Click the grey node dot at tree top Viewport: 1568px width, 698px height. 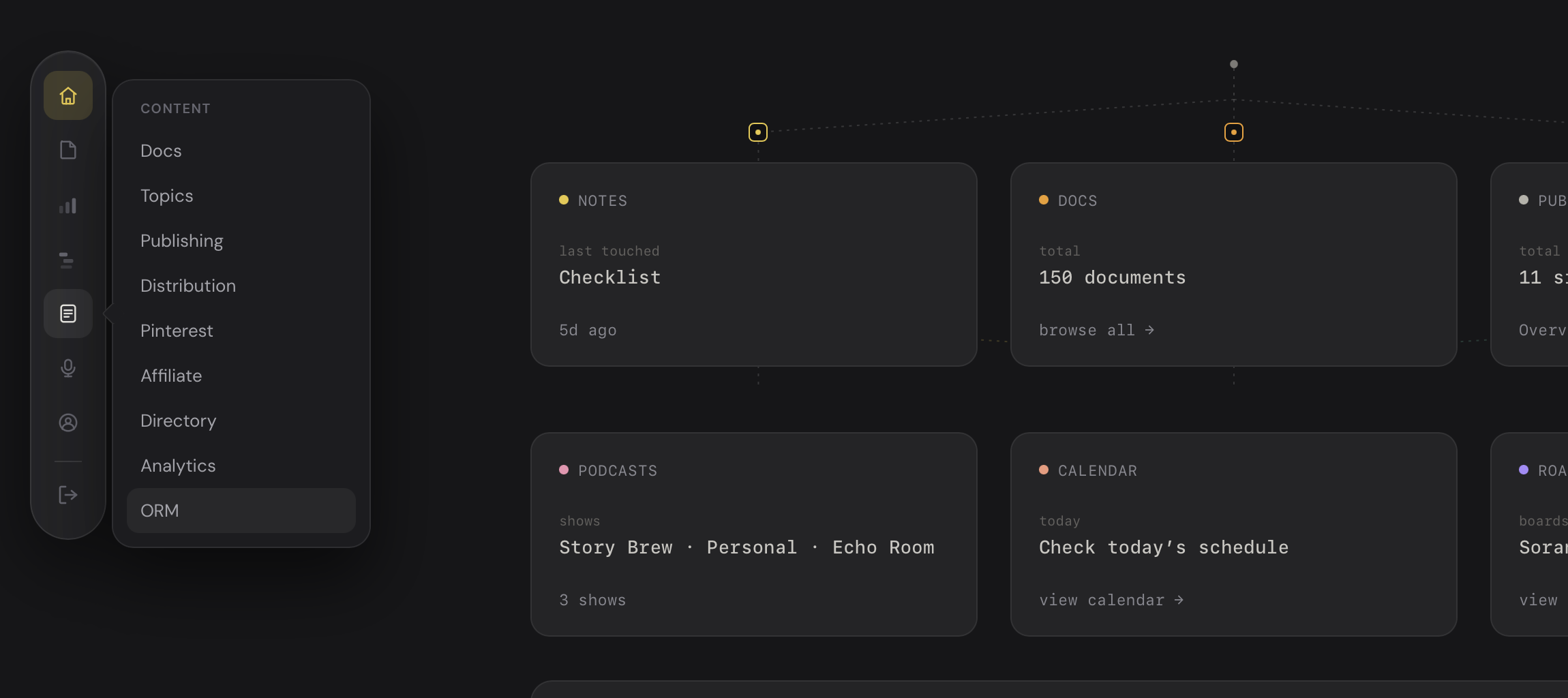[1234, 64]
